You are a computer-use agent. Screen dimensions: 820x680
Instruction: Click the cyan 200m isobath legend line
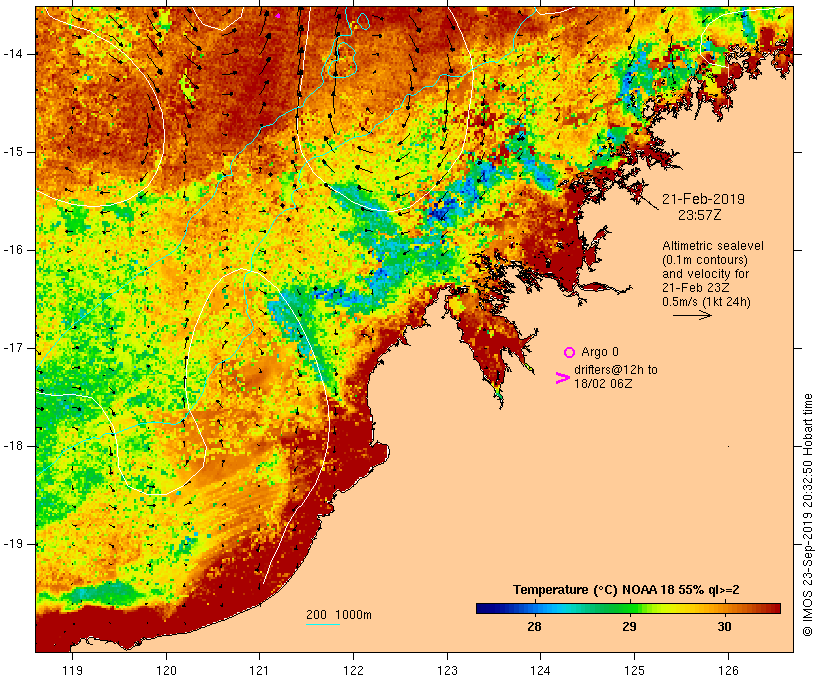[323, 624]
